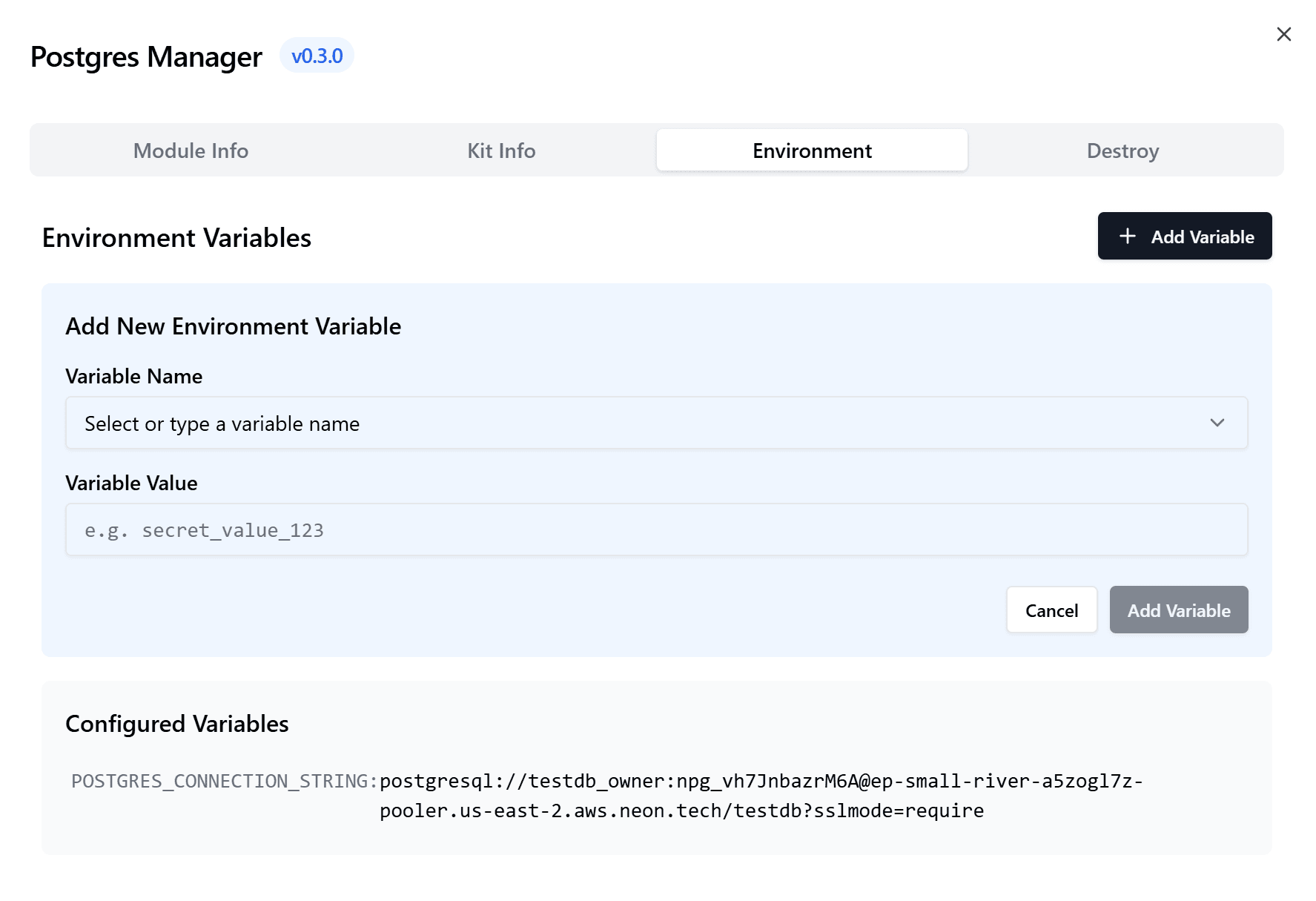Click the Configured Variables heading
Image resolution: width=1316 pixels, height=901 pixels.
[177, 724]
